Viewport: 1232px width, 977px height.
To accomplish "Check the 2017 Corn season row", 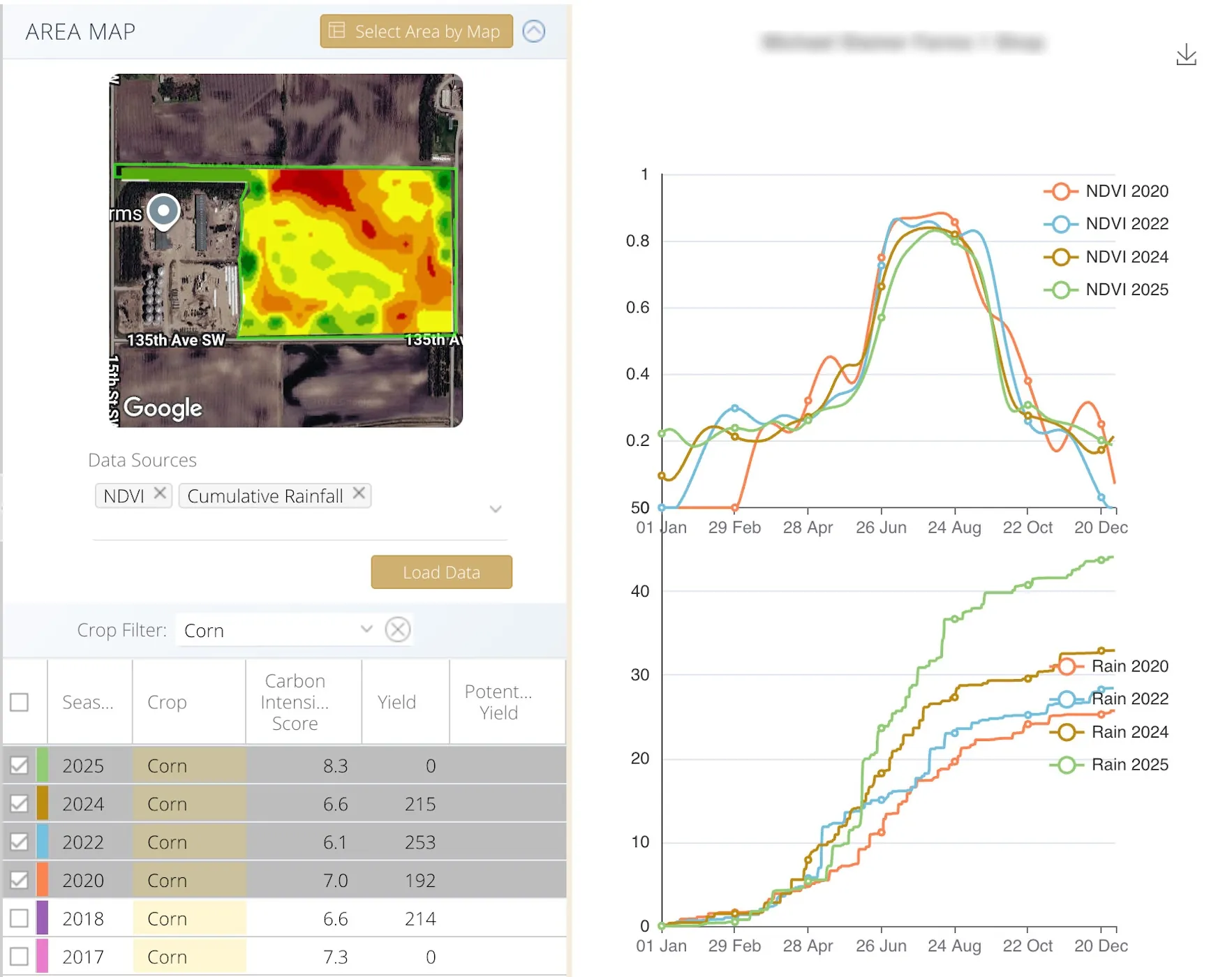I will 20,957.
